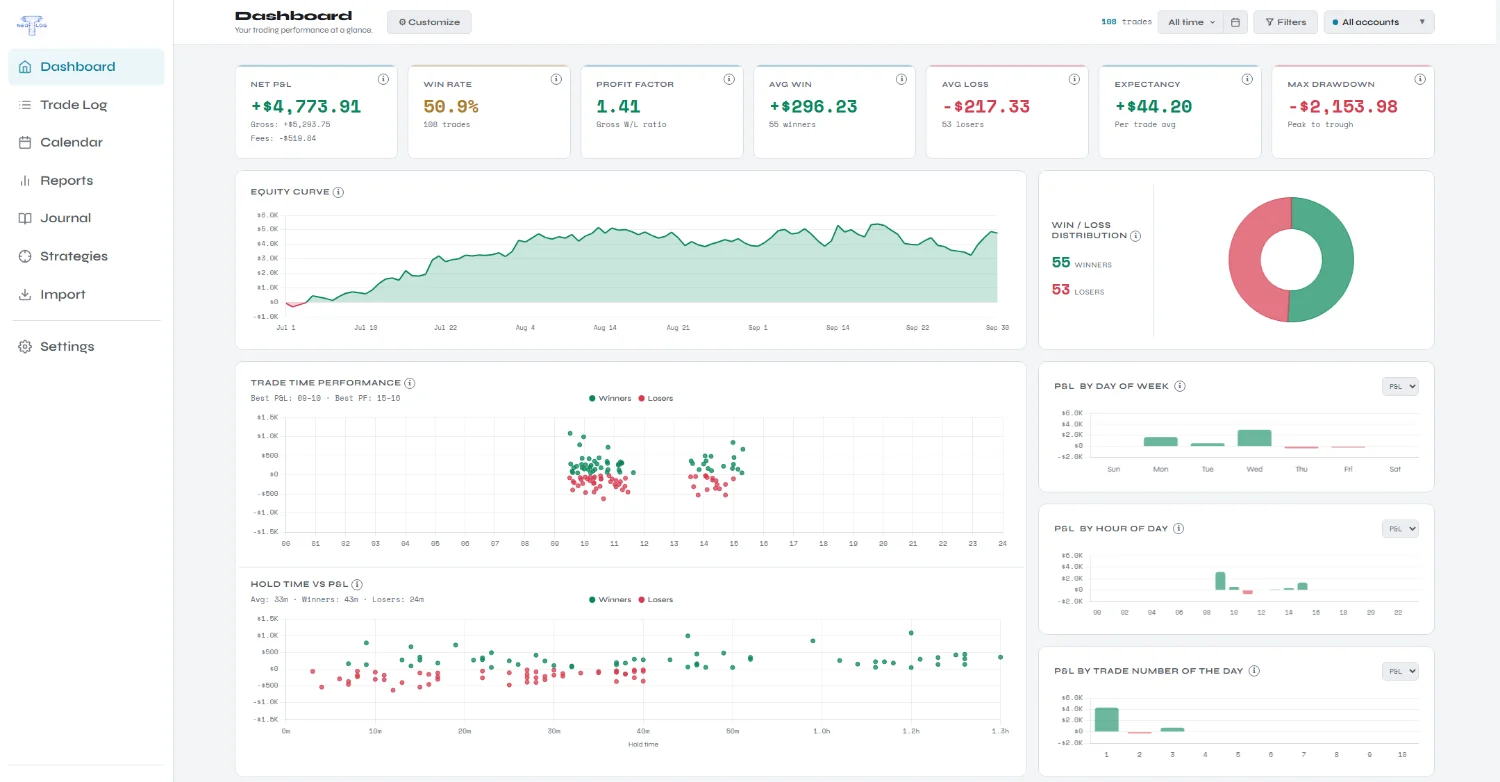
Task: Open P&L by Hour of Day info icon
Action: click(1176, 528)
